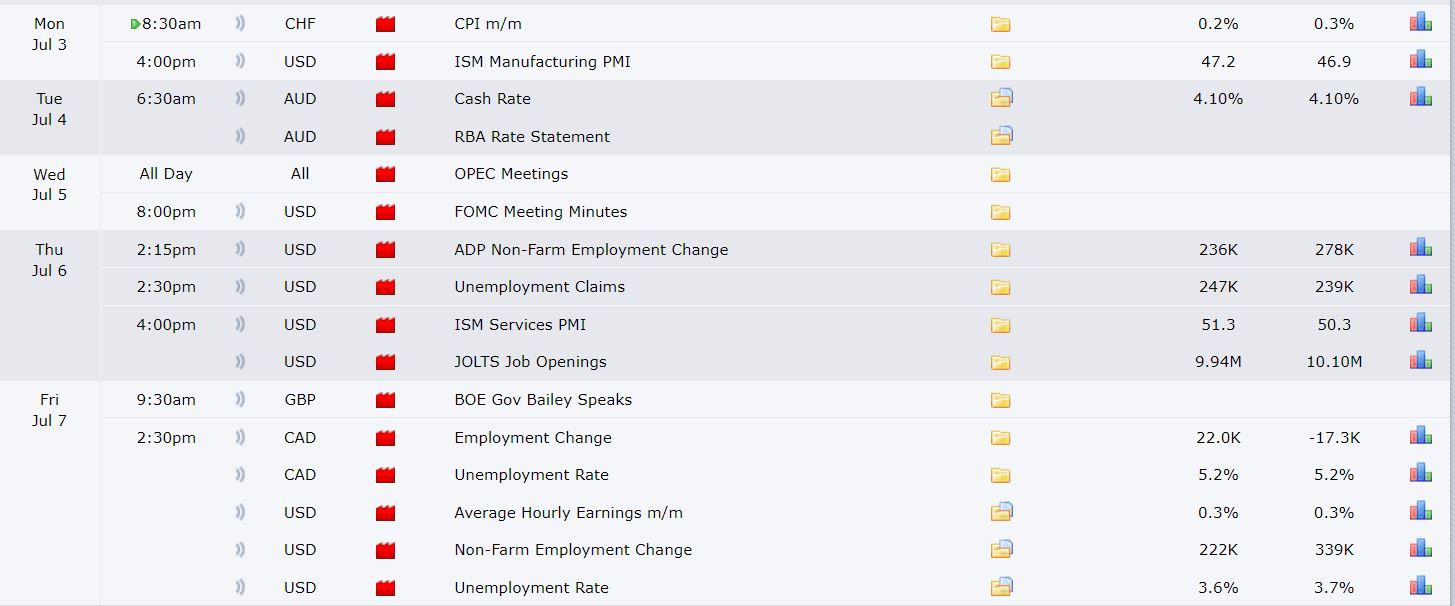Toggle sound alert for ISM Services PMI
The height and width of the screenshot is (606, 1455).
(241, 325)
